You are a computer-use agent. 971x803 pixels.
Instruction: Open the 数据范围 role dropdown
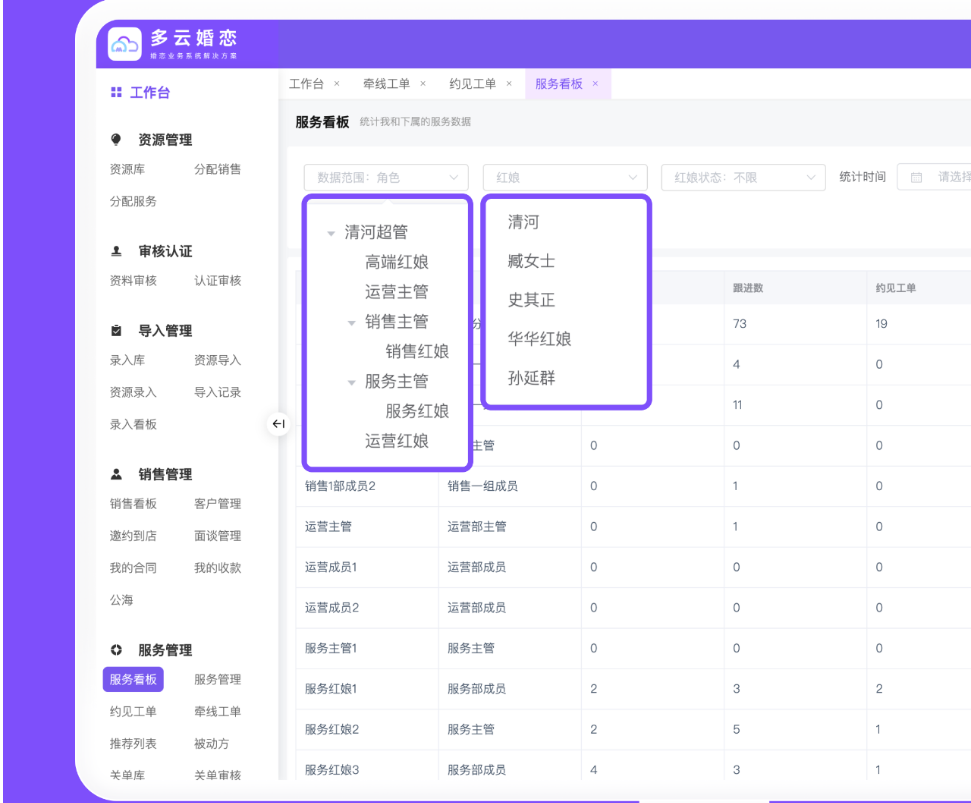[x=386, y=178]
